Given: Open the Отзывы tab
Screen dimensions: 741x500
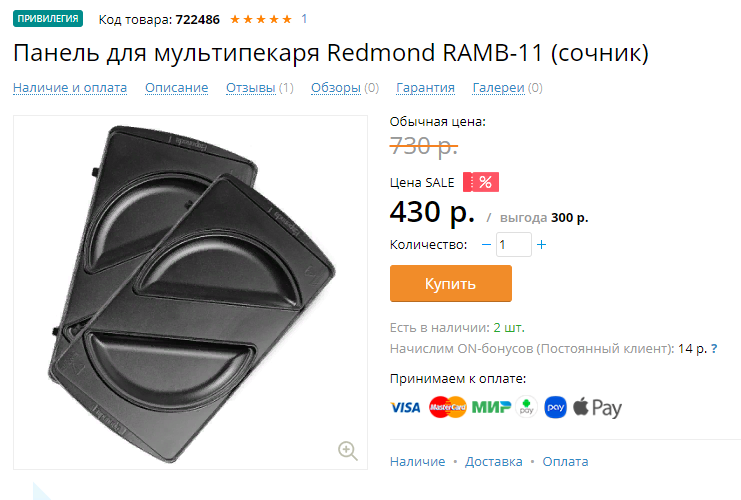Looking at the screenshot, I should click(251, 88).
